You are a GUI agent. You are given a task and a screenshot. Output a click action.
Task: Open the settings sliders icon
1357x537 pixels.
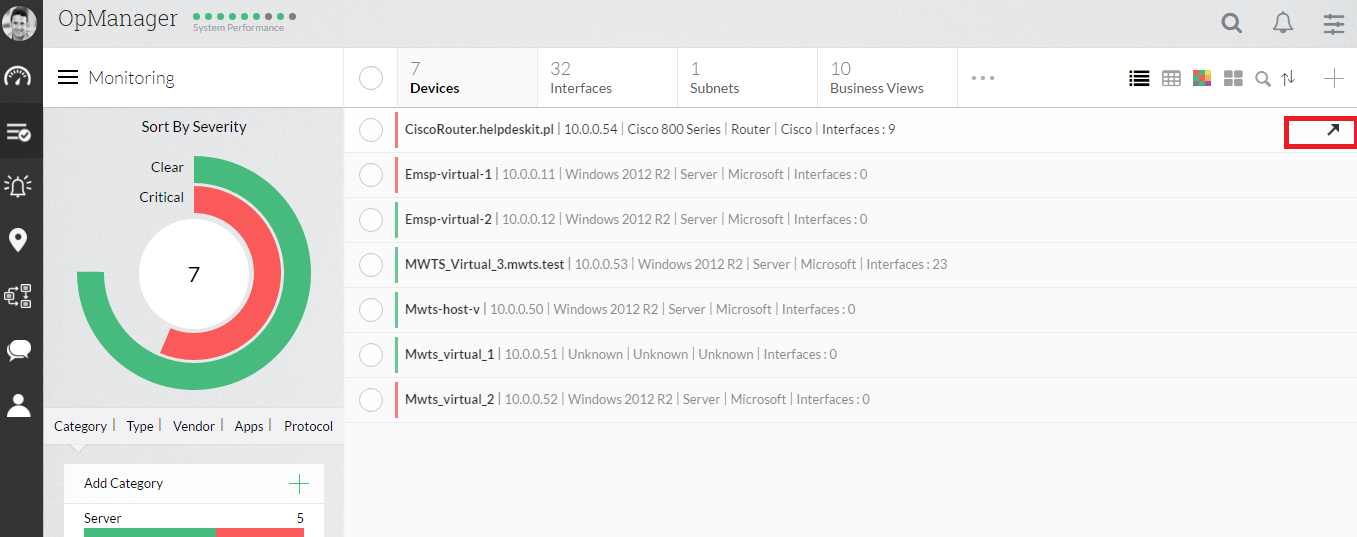tap(1334, 23)
